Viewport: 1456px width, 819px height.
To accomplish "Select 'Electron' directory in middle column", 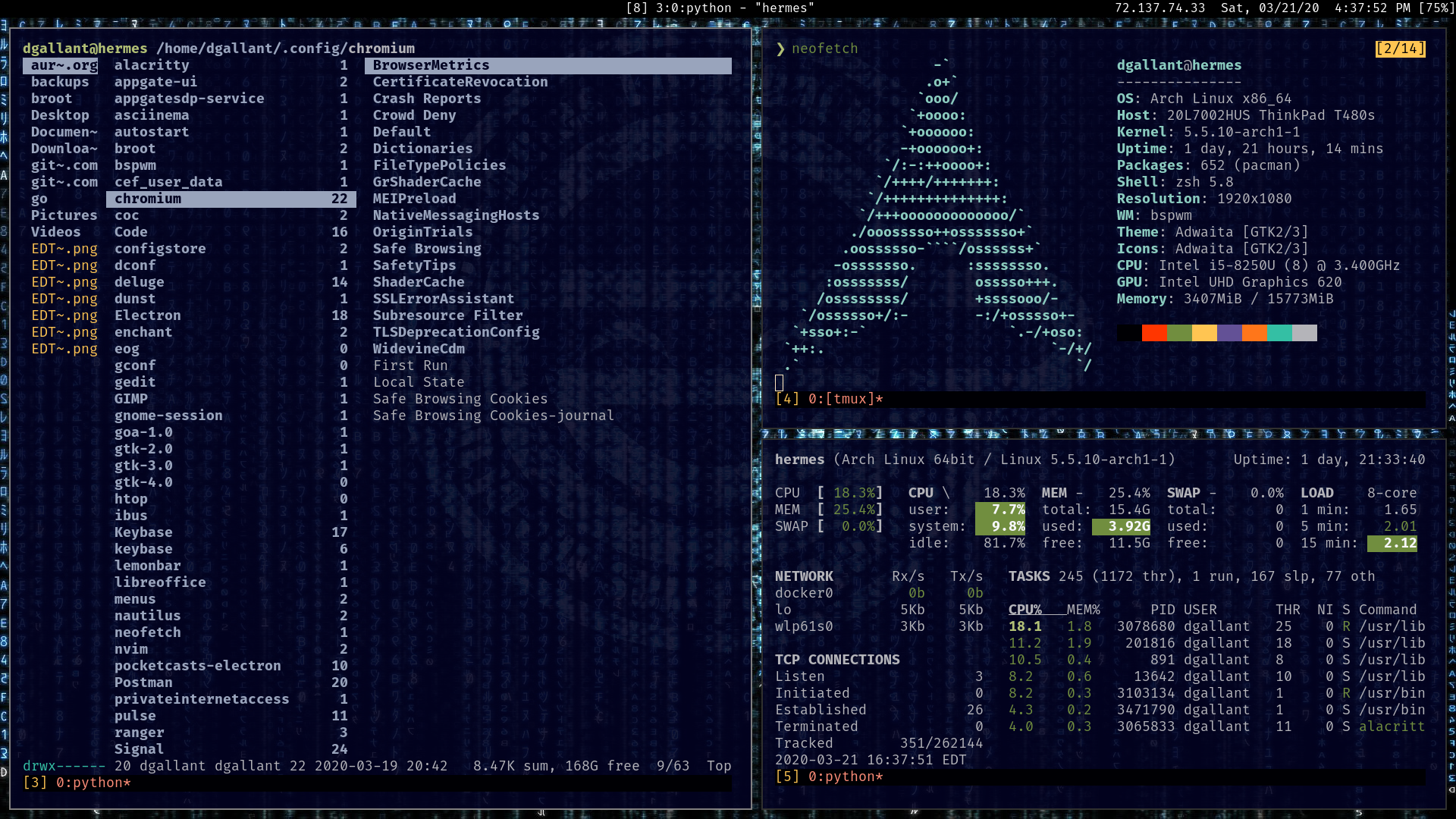I will click(x=231, y=316).
